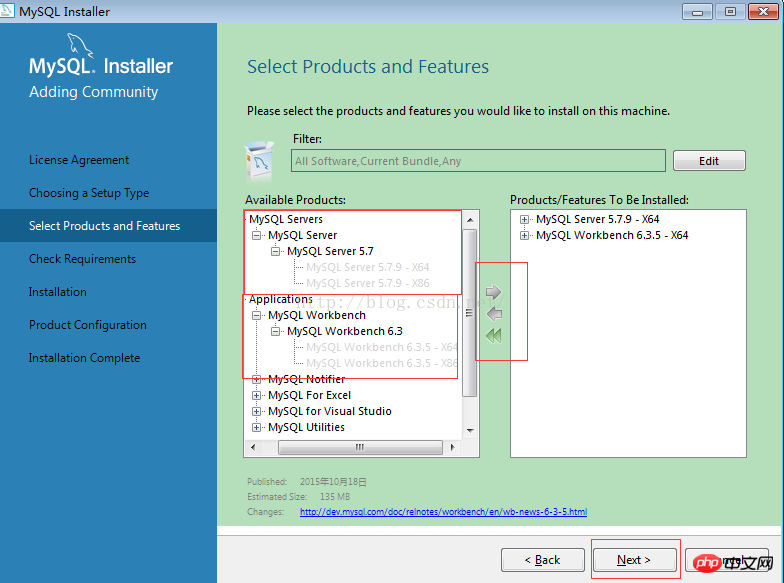
Task: Close the MySQL Installer window
Action: point(763,11)
